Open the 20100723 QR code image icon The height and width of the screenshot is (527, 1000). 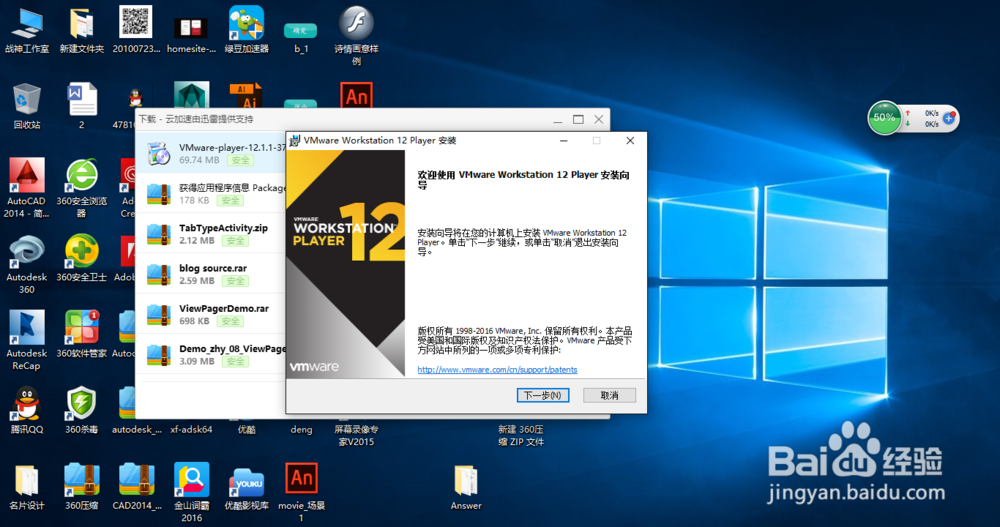[x=136, y=31]
